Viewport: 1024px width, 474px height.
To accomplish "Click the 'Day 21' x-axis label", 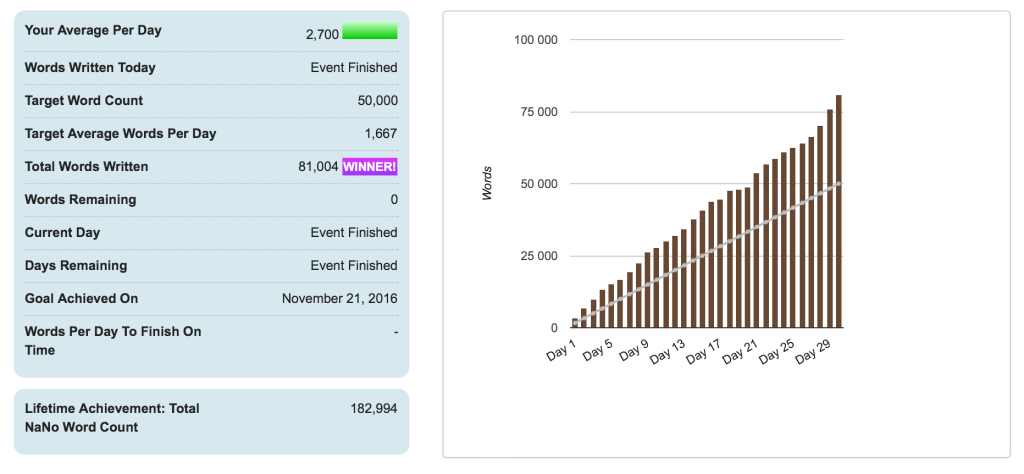I will [741, 352].
